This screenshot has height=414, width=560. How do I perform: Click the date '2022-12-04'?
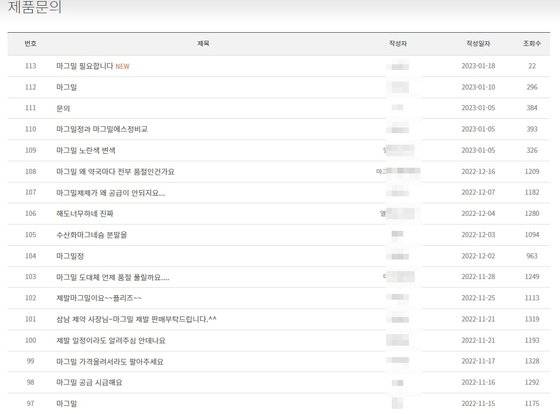point(478,214)
